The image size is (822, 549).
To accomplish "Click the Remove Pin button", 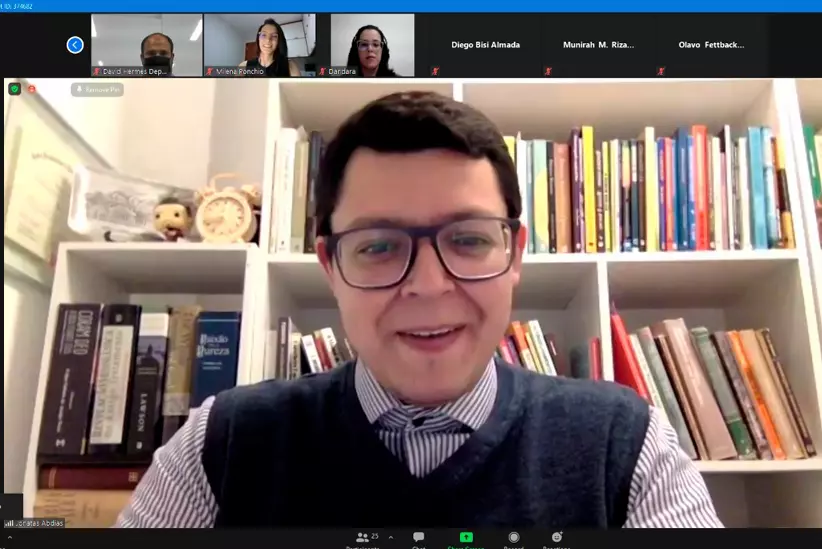I will pyautogui.click(x=97, y=90).
